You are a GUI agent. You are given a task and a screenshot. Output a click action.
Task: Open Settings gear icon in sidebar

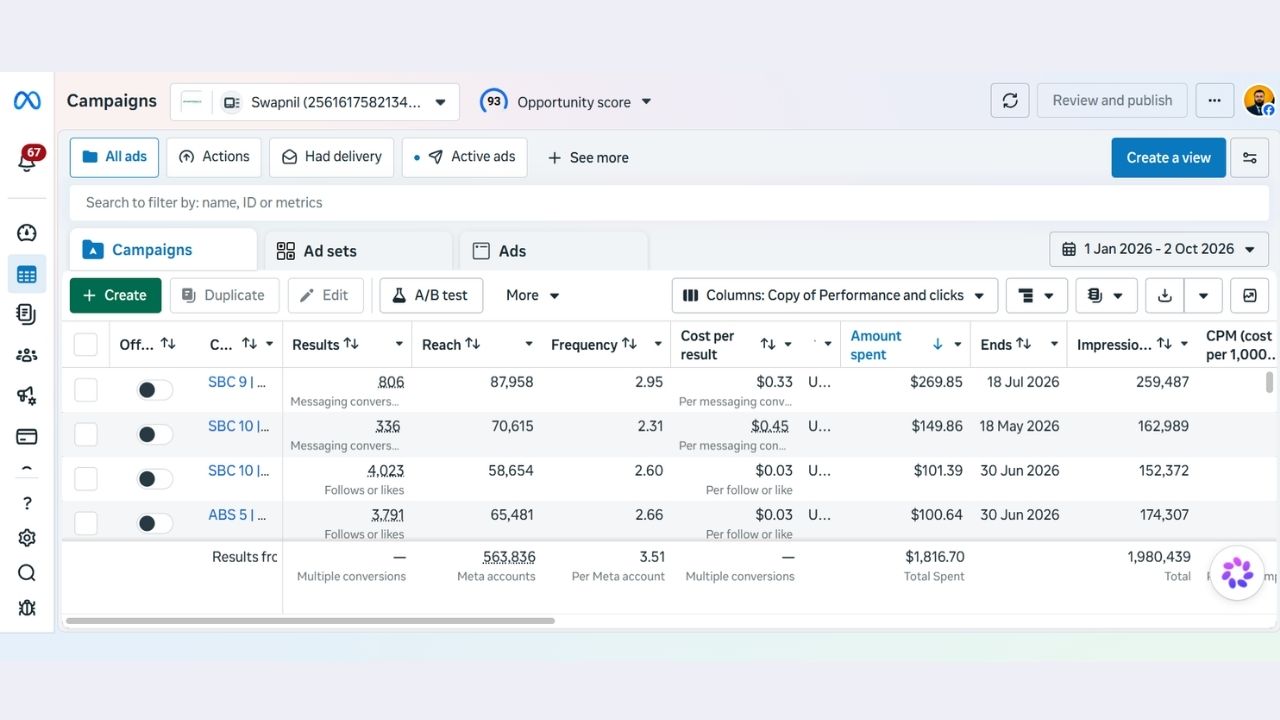pyautogui.click(x=27, y=538)
